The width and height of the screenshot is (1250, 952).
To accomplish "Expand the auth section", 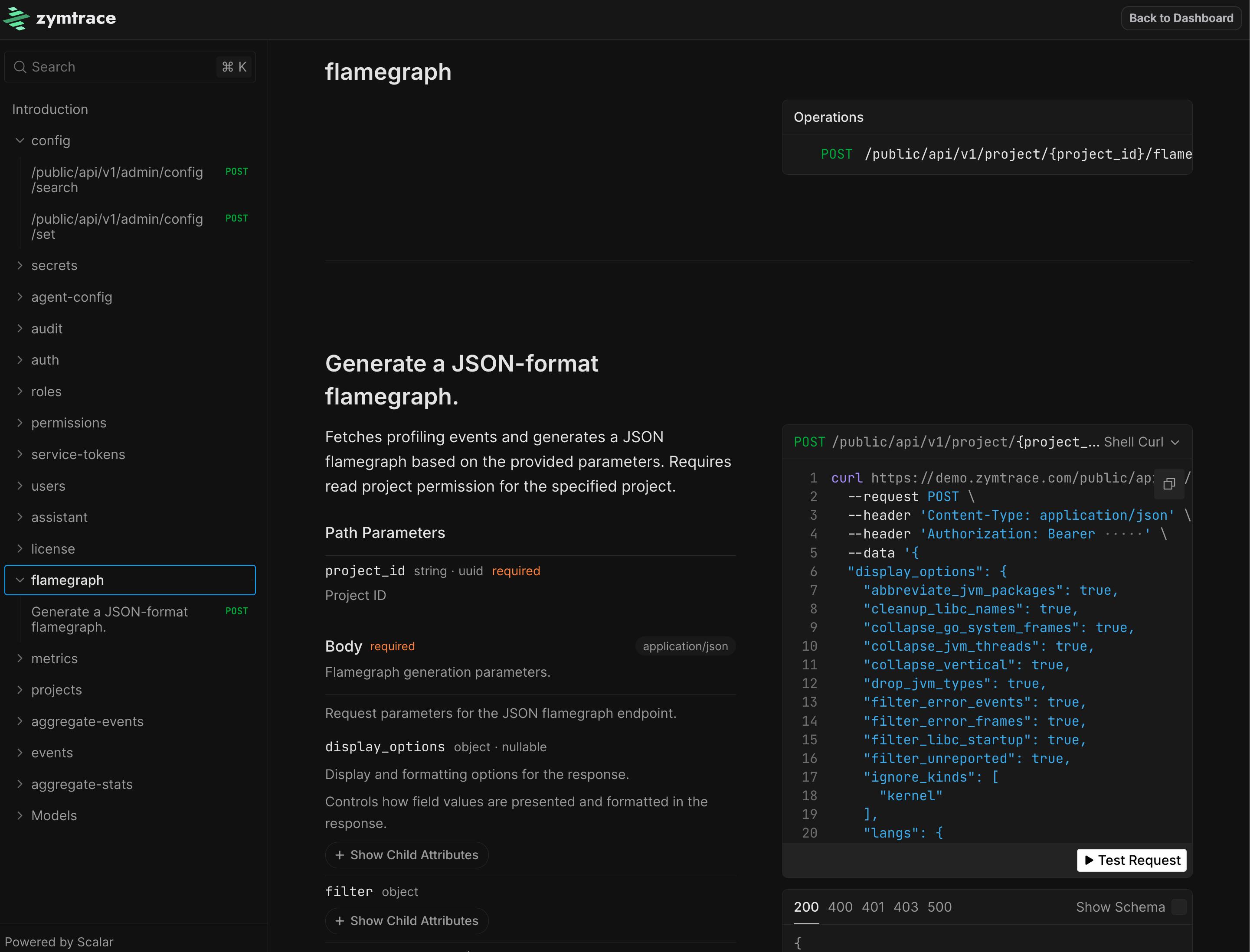I will (20, 360).
